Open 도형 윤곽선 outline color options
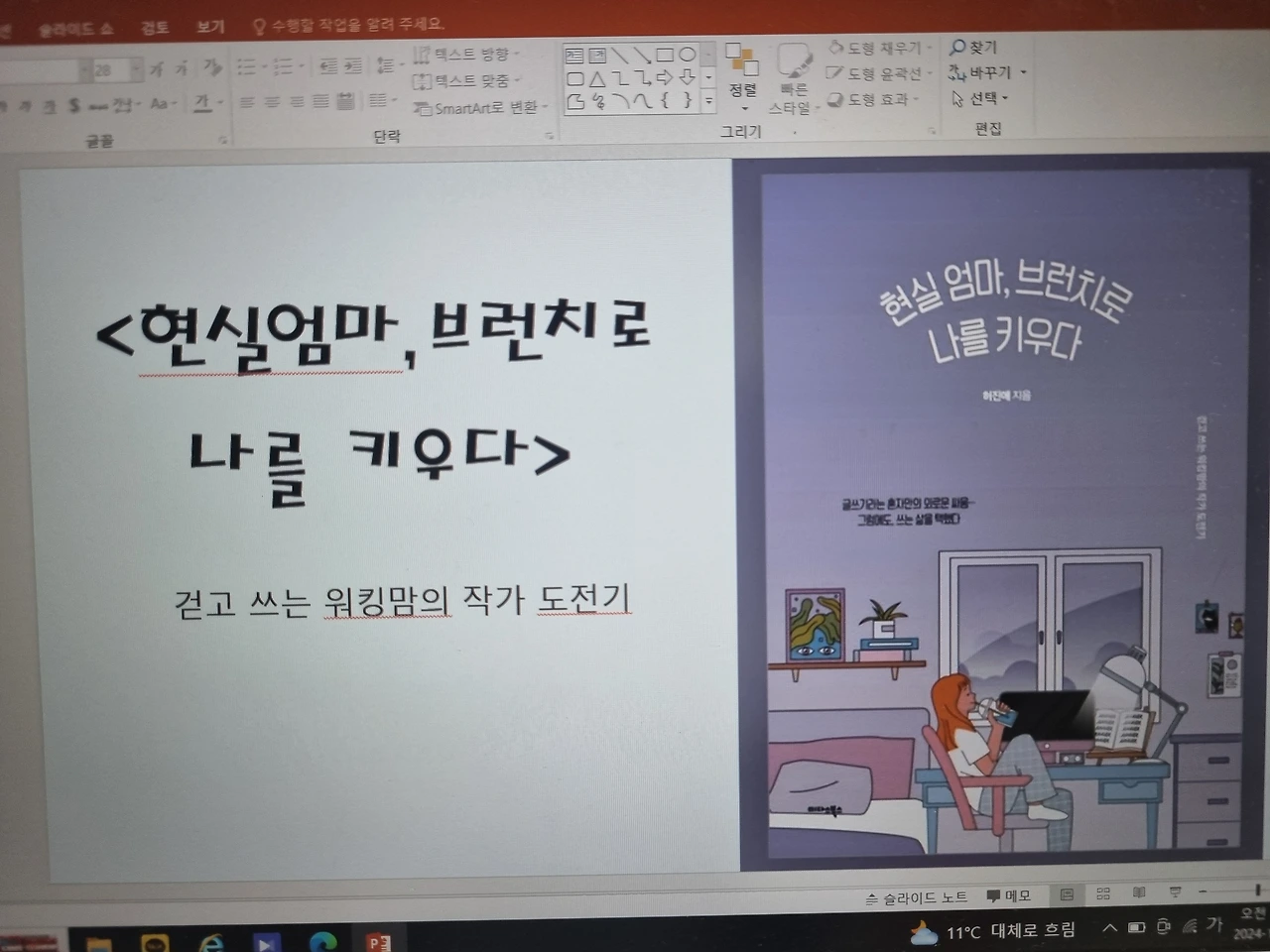1270x952 pixels. click(x=878, y=73)
